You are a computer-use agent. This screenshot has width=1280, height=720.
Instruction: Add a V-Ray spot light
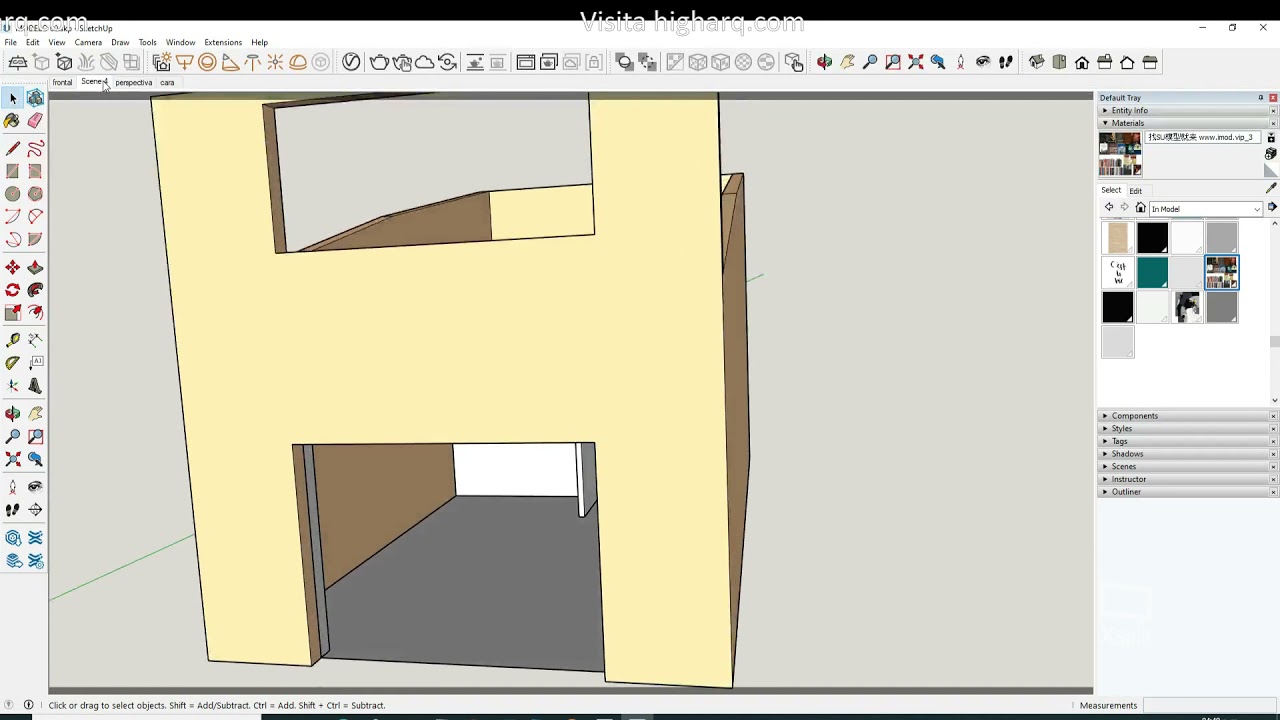pos(230,62)
